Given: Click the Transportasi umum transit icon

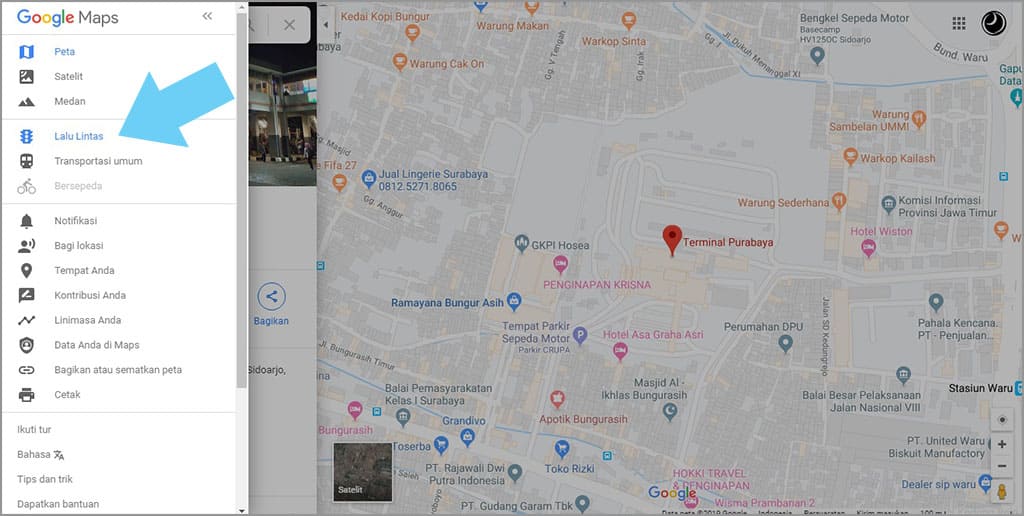Looking at the screenshot, I should coord(27,161).
